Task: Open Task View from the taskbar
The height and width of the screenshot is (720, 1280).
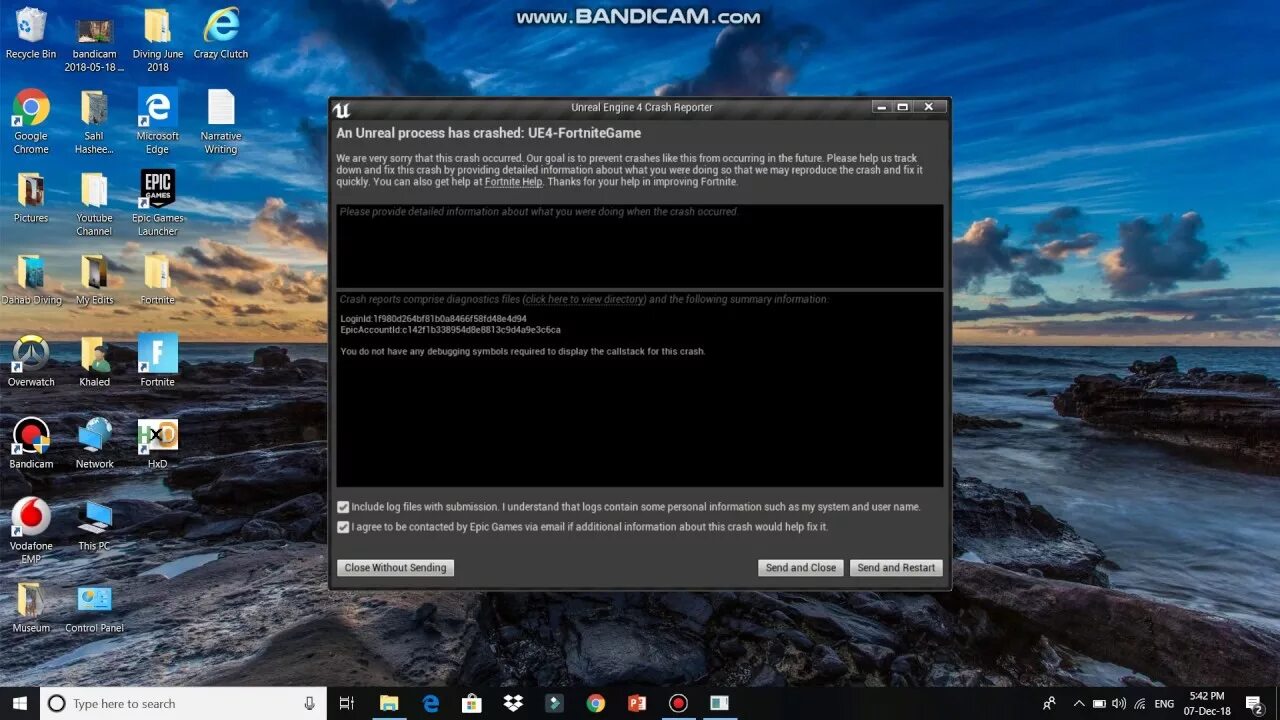Action: click(x=347, y=703)
